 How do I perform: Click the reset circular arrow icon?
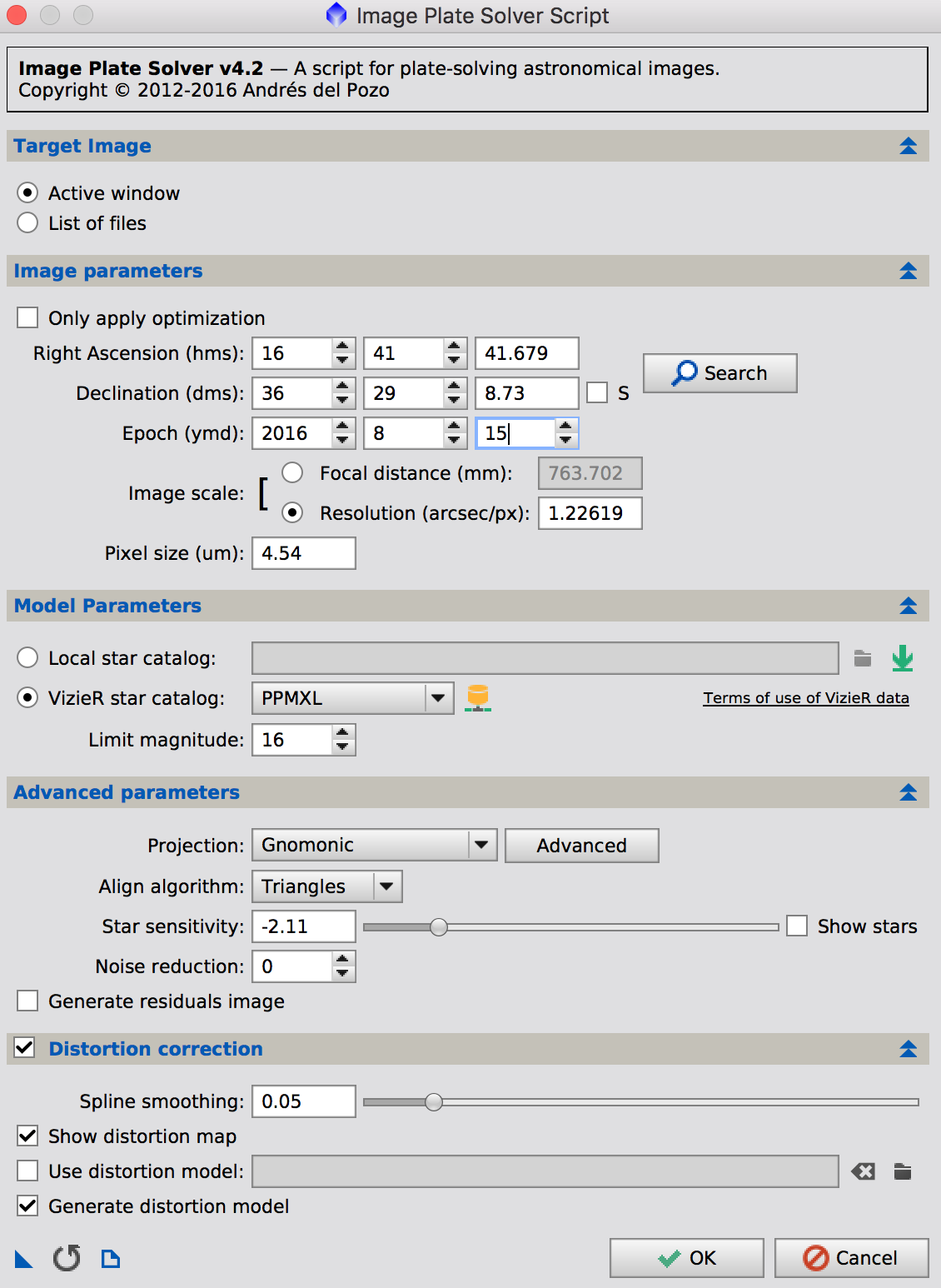67,1258
